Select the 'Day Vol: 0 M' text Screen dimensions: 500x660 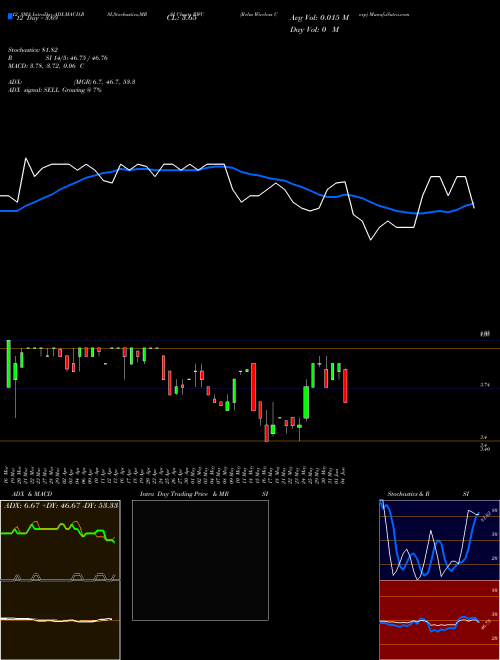314,30
